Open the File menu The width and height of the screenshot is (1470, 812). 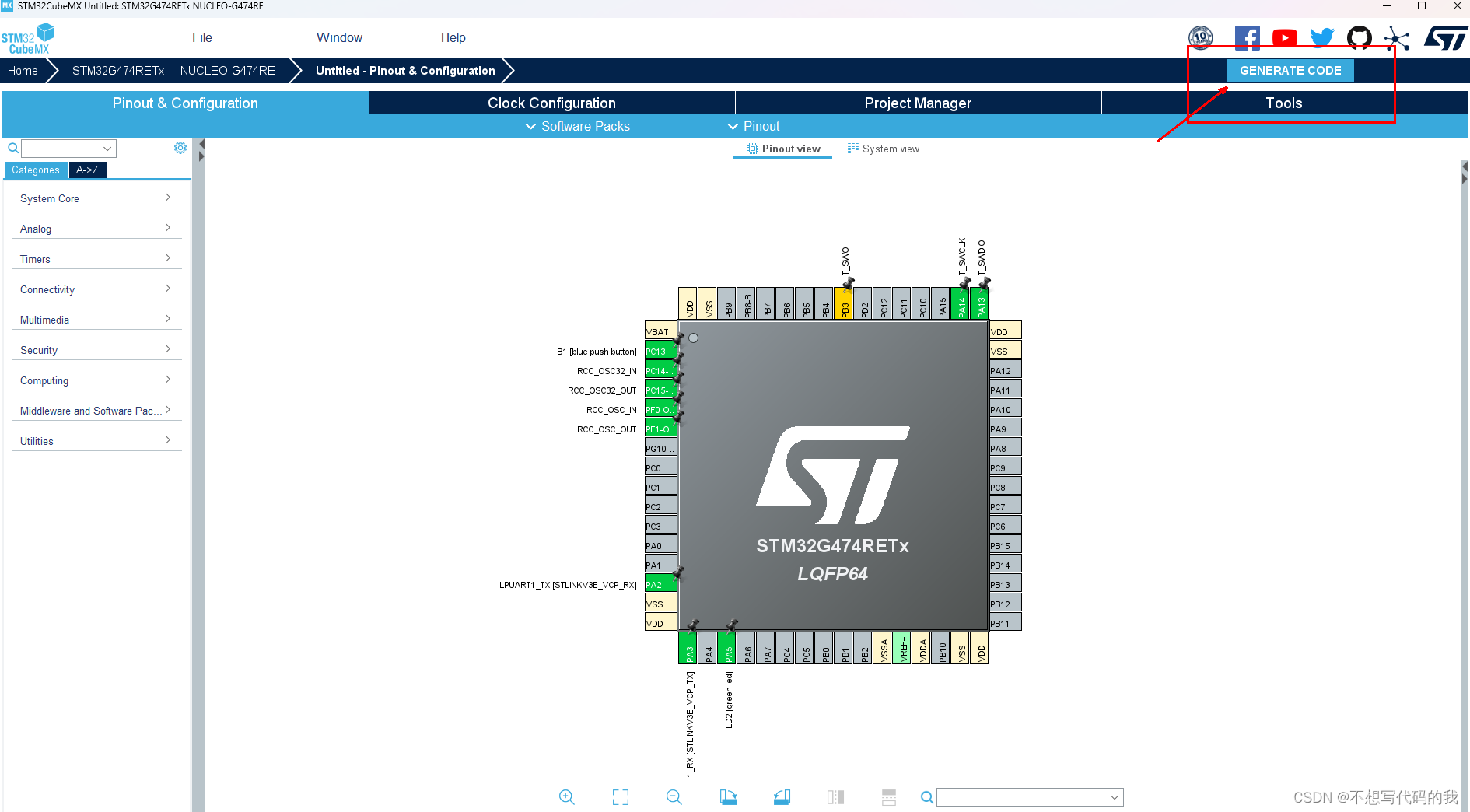tap(202, 38)
